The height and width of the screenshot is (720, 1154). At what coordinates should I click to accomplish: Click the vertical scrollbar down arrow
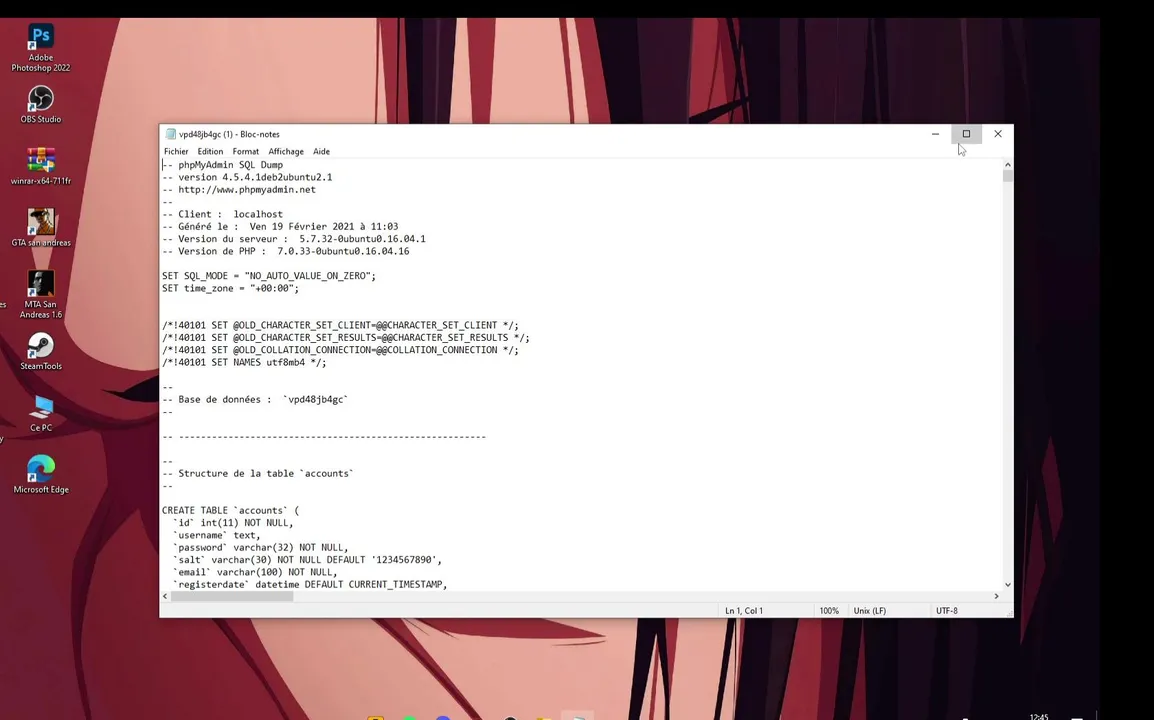[1008, 585]
